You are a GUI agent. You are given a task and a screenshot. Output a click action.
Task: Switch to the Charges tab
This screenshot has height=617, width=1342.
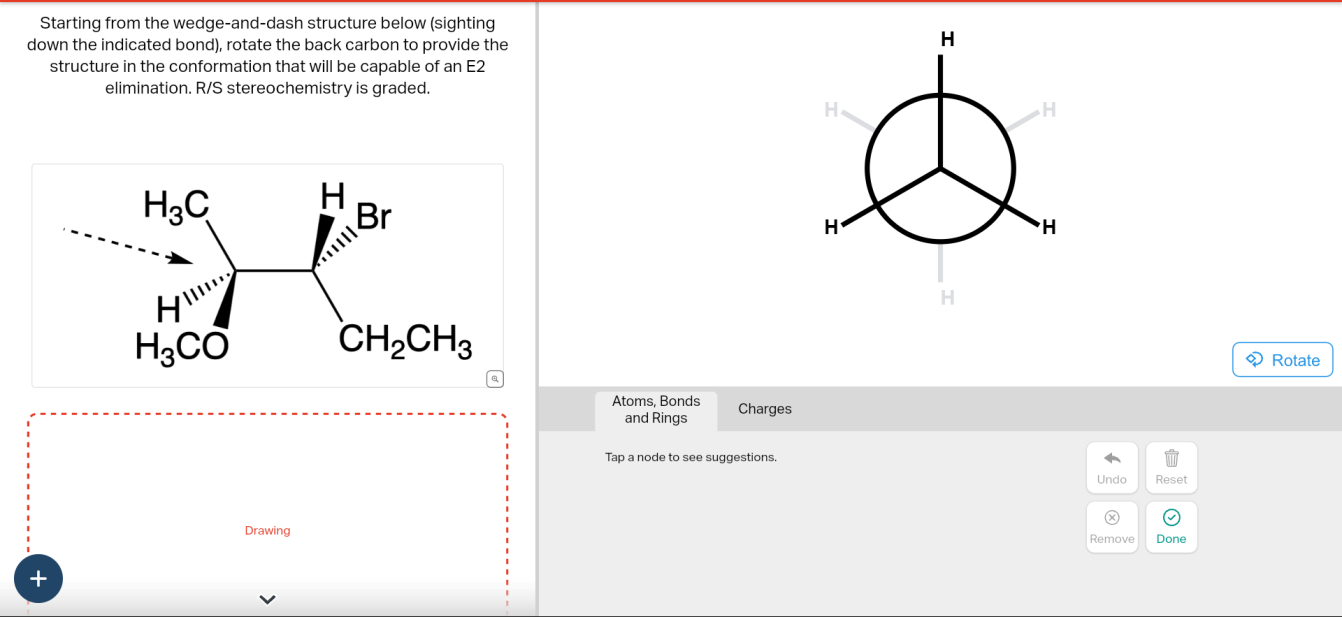point(764,409)
